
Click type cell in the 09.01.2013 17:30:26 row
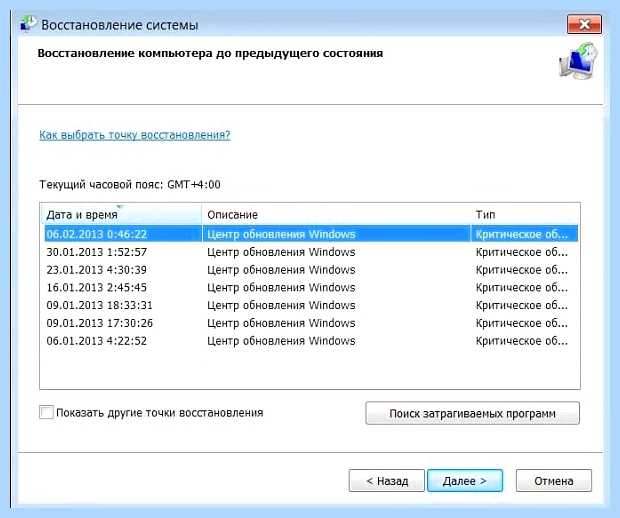pyautogui.click(x=522, y=323)
